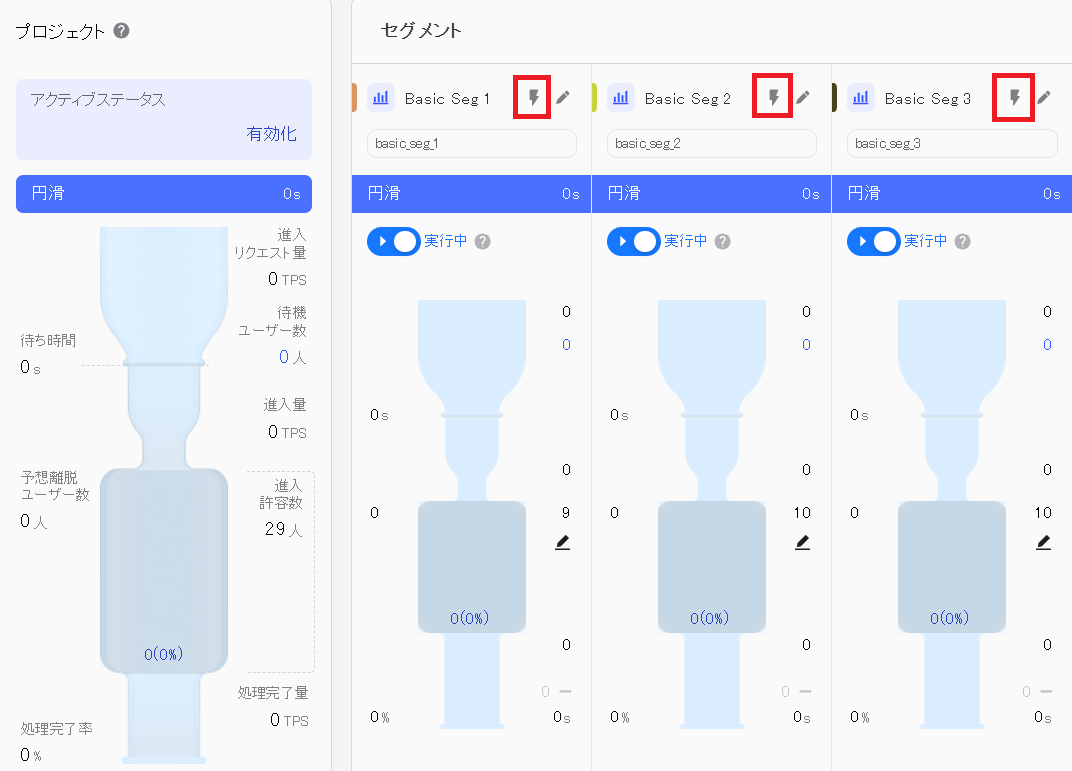
Task: Click help icon next to プロジェクト title
Action: 121,31
